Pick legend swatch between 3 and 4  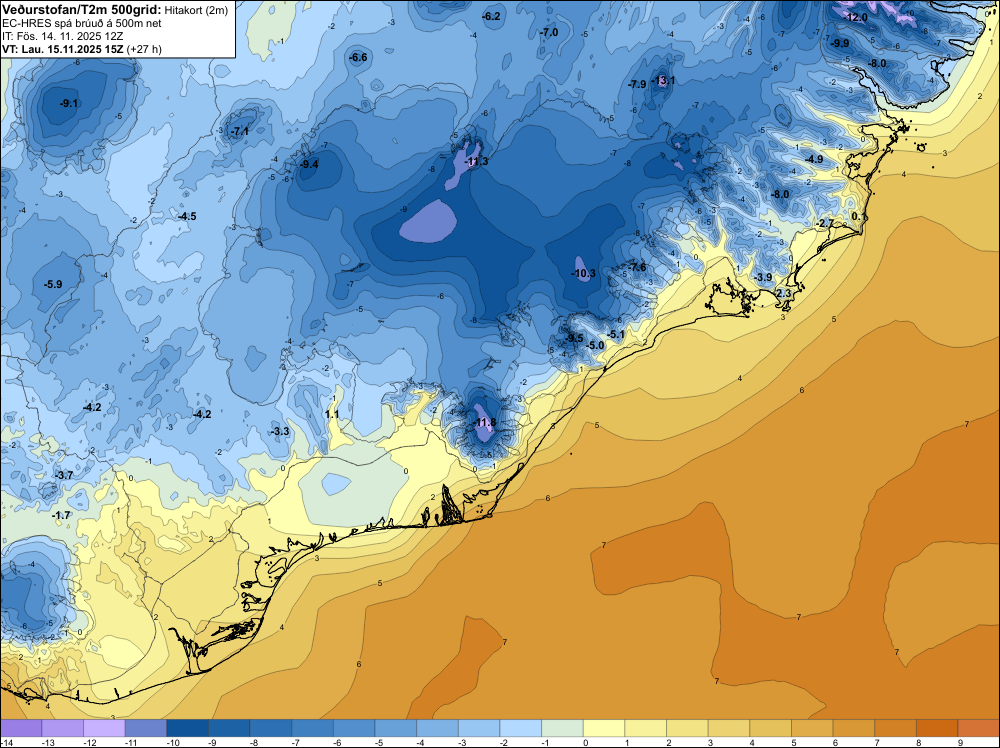[729, 728]
